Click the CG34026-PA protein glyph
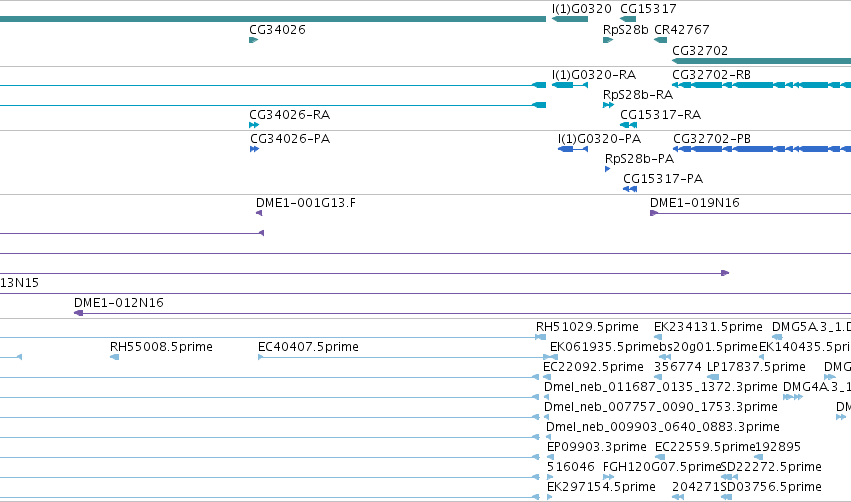The width and height of the screenshot is (851, 502). (255, 149)
